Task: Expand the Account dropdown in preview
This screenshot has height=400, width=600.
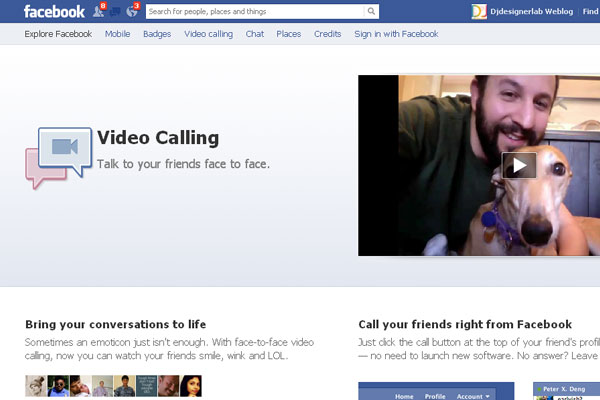Action: pyautogui.click(x=473, y=396)
